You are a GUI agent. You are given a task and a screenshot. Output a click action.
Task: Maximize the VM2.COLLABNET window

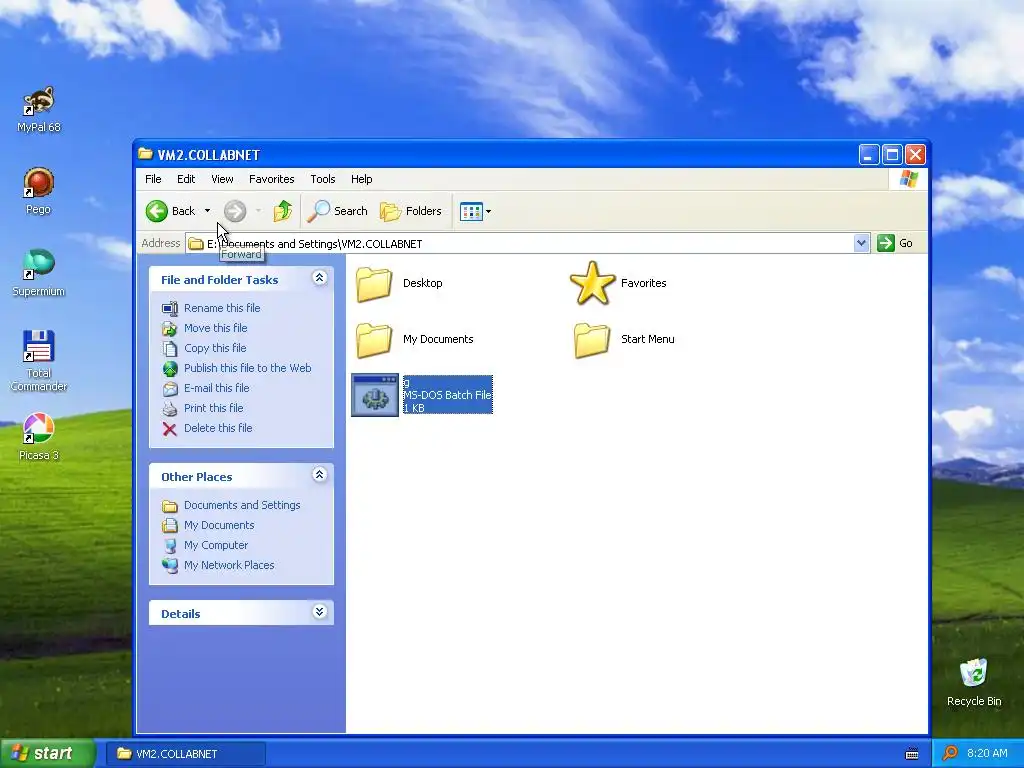pyautogui.click(x=892, y=155)
